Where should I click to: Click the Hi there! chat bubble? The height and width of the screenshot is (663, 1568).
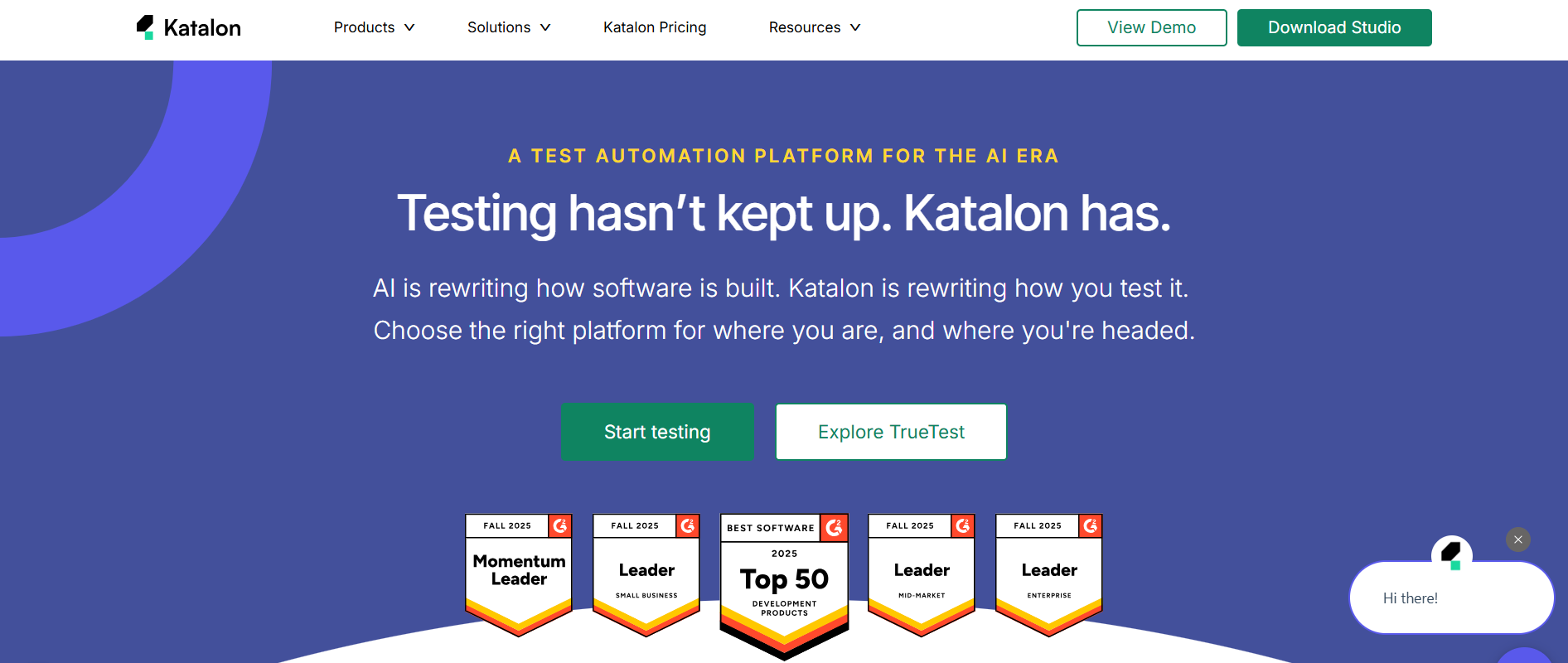pyautogui.click(x=1451, y=598)
